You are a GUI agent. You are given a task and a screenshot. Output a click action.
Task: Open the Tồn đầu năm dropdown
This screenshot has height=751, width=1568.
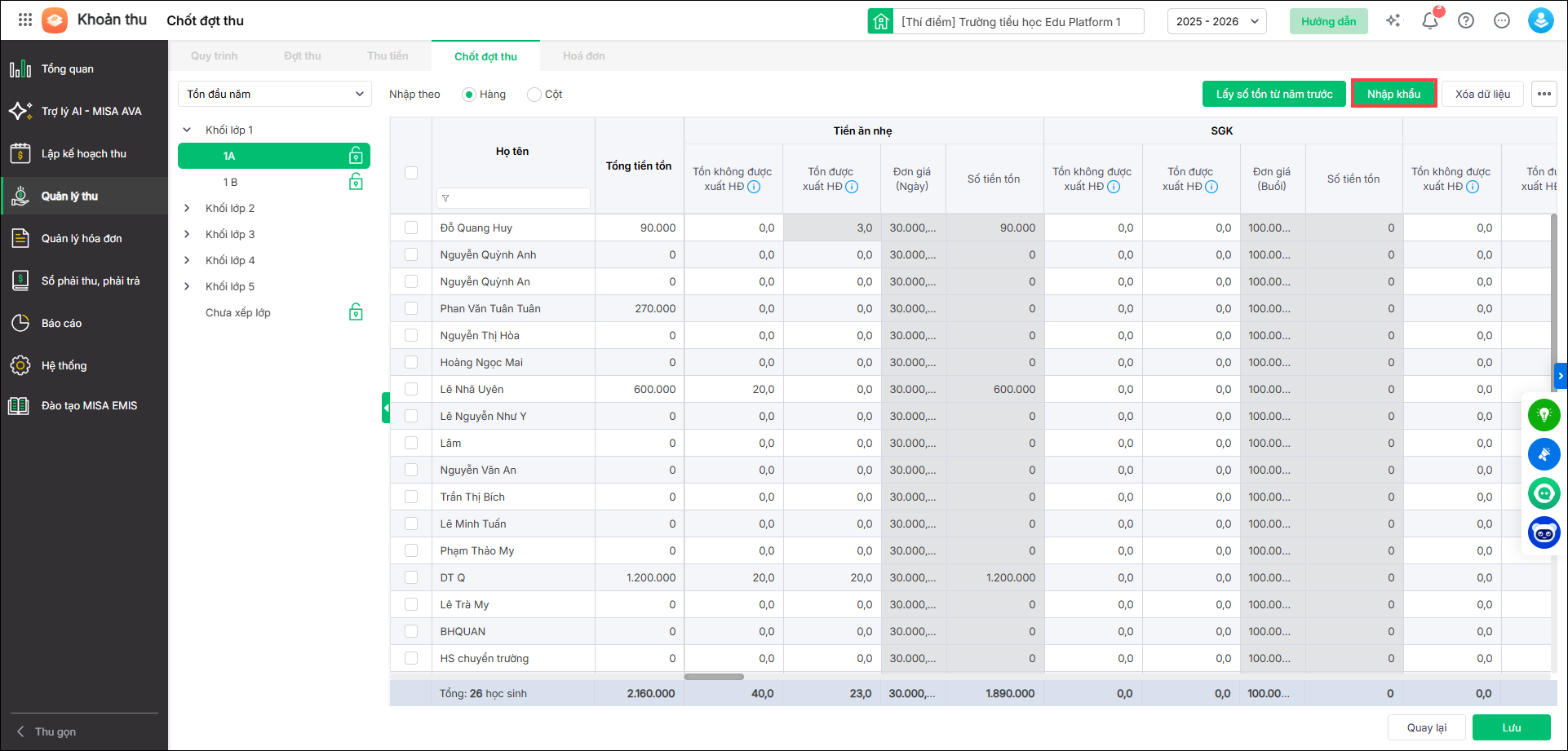click(275, 94)
